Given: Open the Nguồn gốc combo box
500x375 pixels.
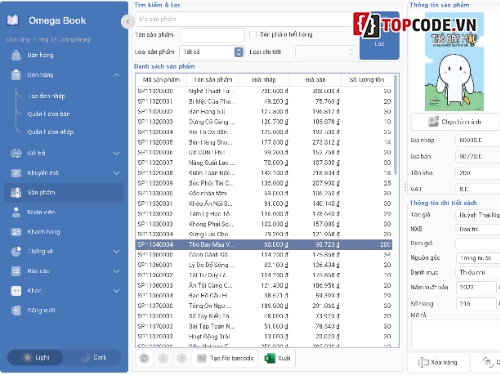Looking at the screenshot, I should tap(477, 258).
